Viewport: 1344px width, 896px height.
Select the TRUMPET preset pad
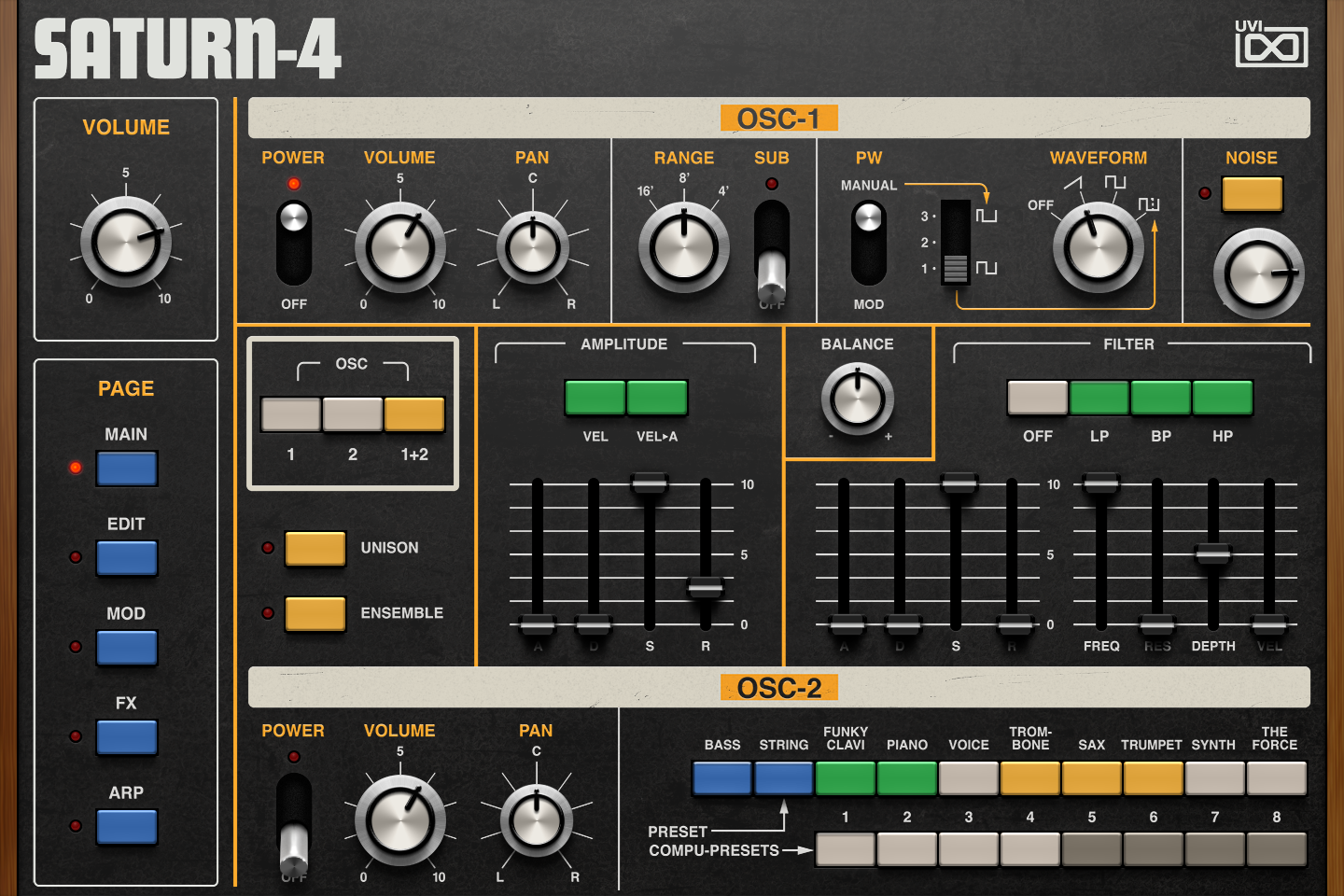[1152, 777]
